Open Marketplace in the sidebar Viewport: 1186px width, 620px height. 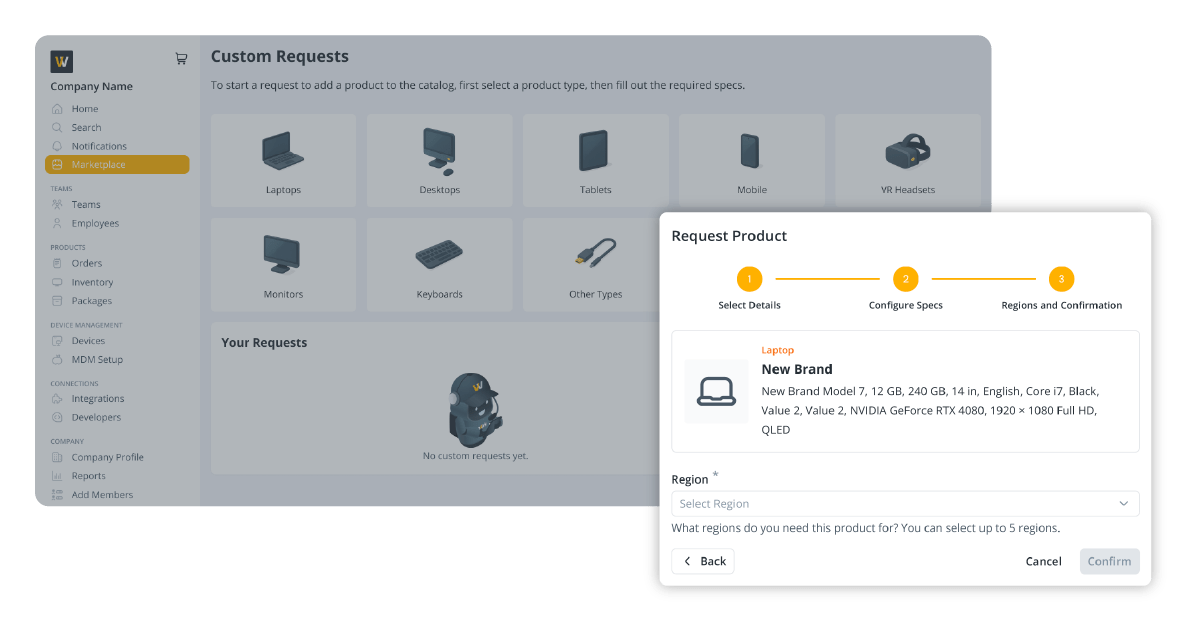tap(117, 165)
